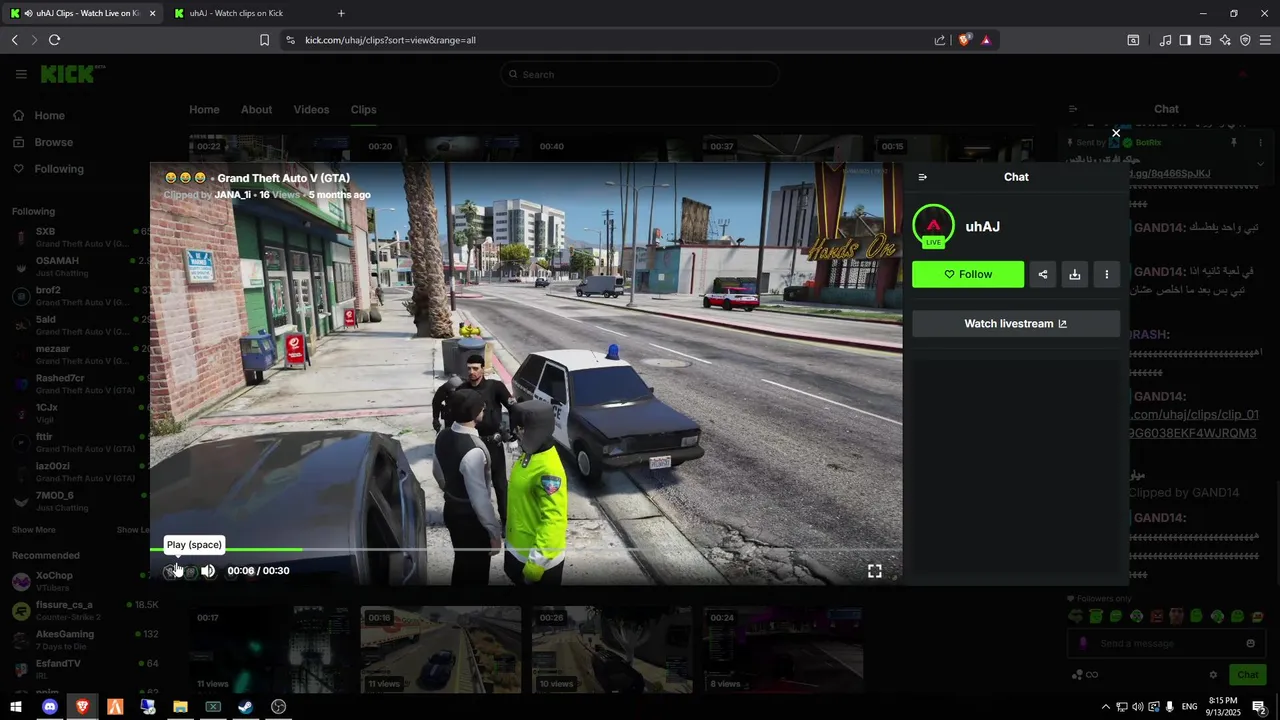Open OBS Studio from taskbar

click(x=278, y=707)
